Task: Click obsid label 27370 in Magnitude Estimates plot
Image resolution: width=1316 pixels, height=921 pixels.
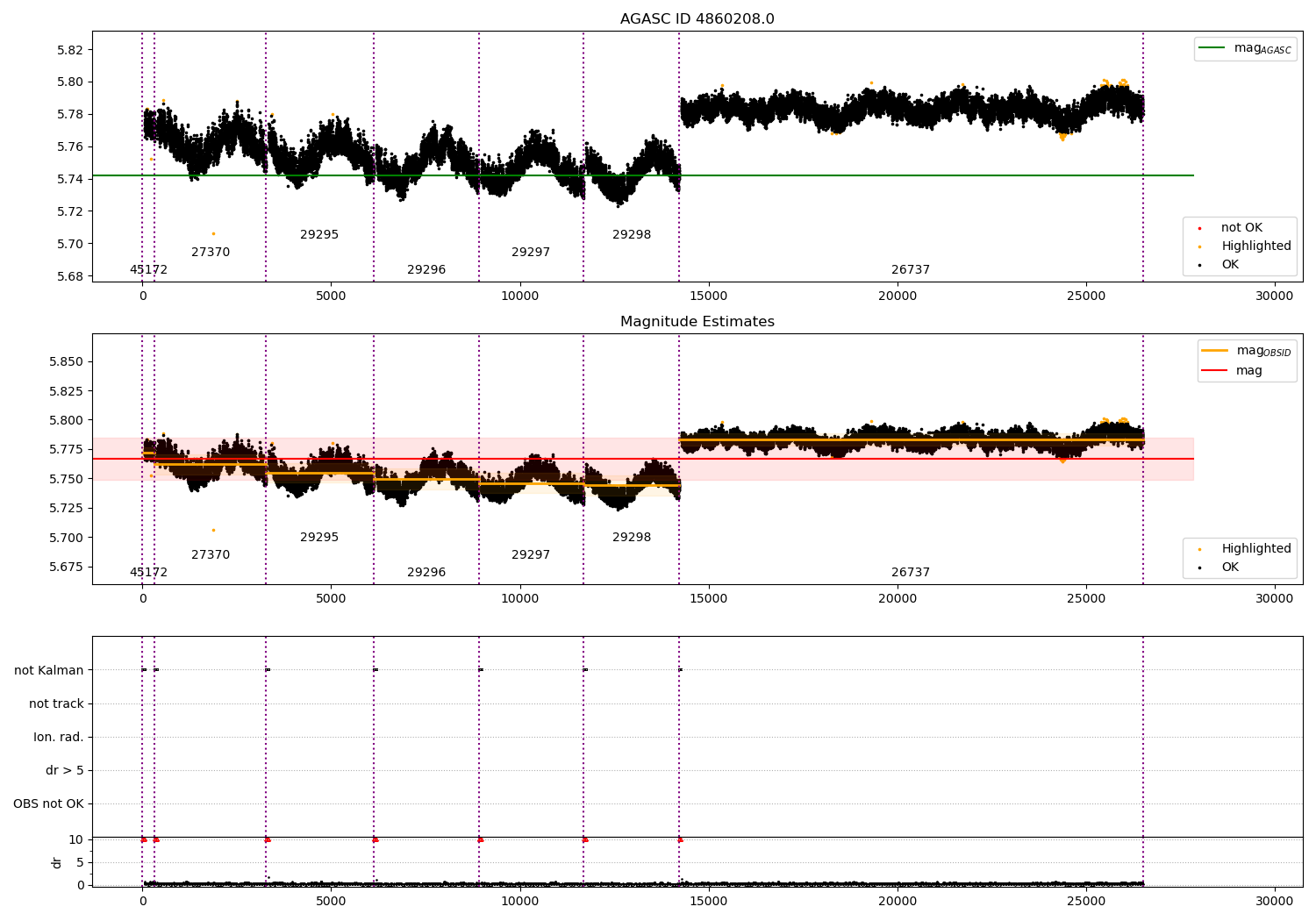Action: [211, 555]
